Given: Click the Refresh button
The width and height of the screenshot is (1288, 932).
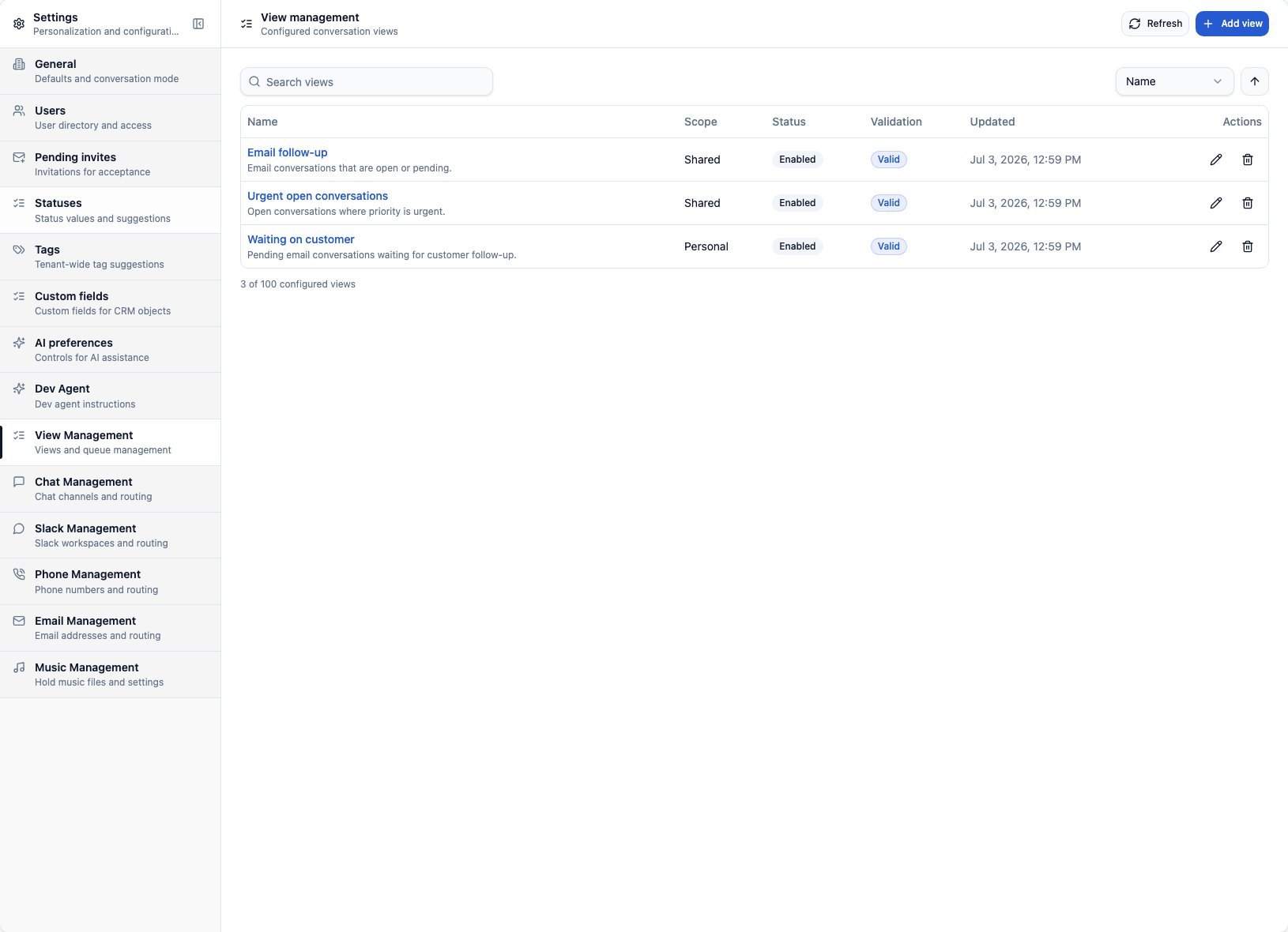Looking at the screenshot, I should pyautogui.click(x=1155, y=24).
